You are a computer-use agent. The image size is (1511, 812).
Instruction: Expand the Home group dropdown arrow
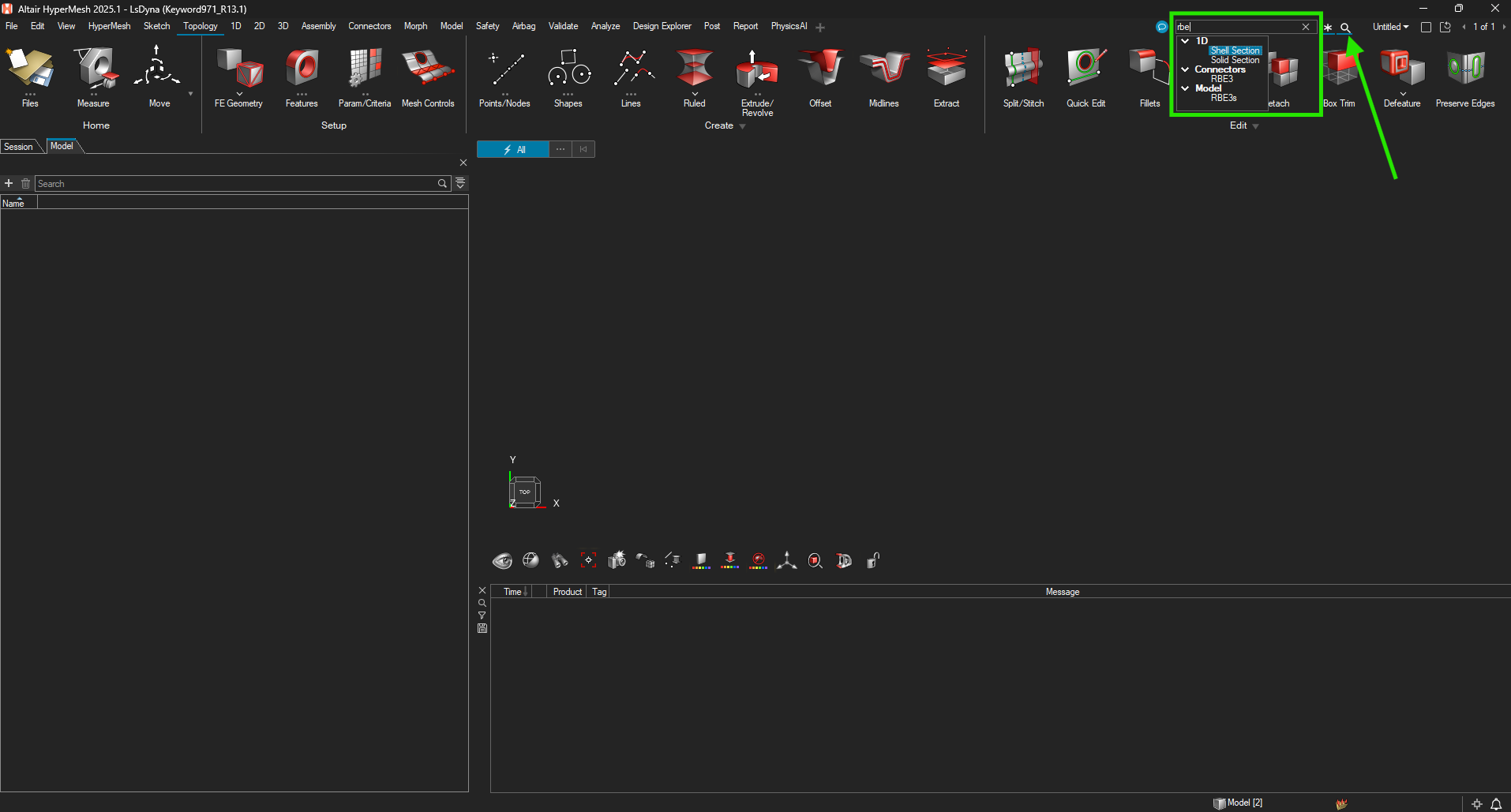click(190, 94)
